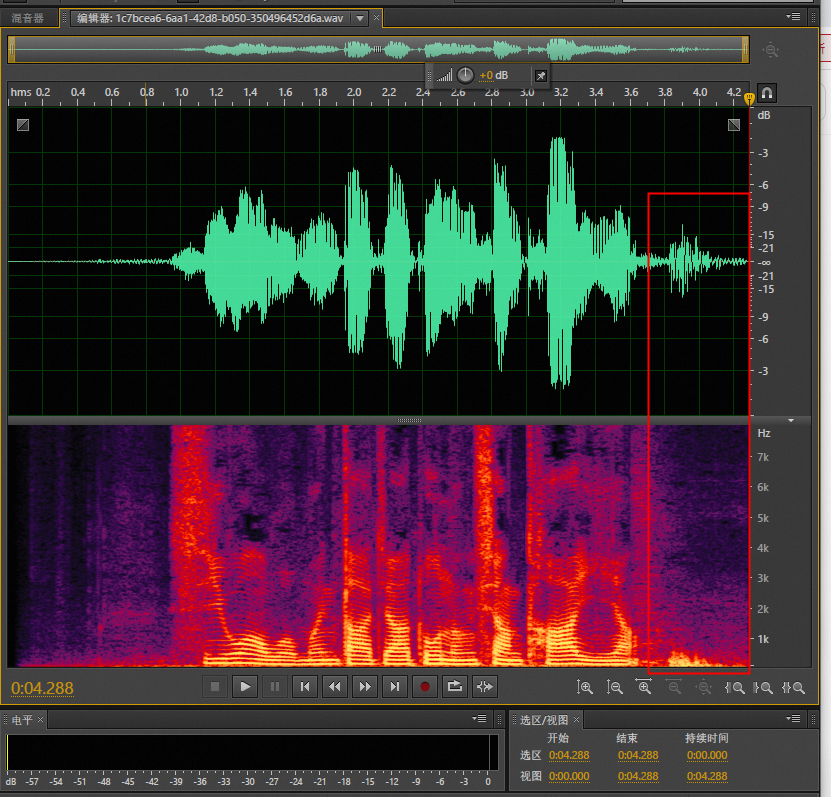
Task: Switch to the 混音器 tab
Action: point(28,18)
